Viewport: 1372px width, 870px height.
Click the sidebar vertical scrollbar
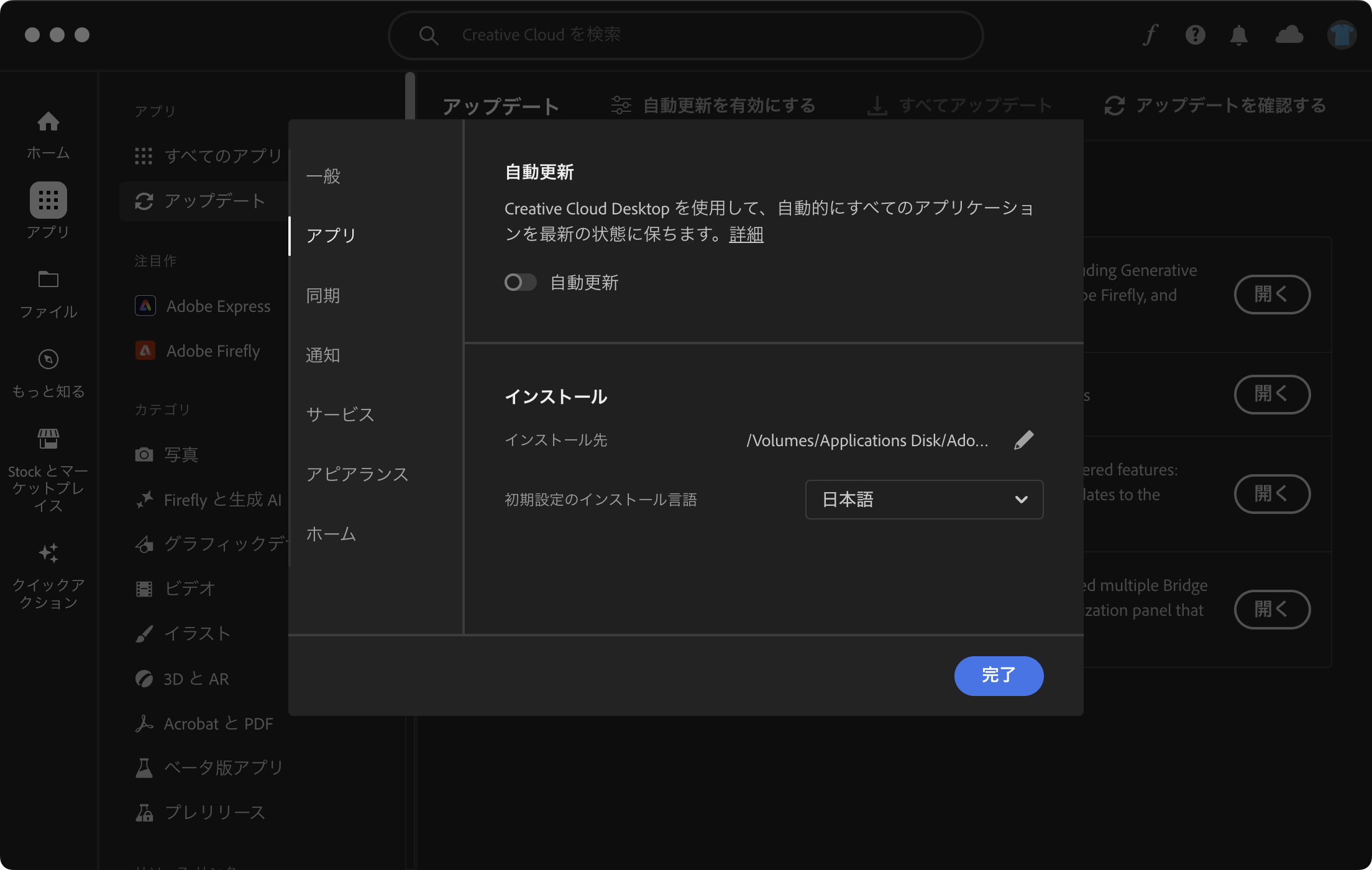click(409, 96)
